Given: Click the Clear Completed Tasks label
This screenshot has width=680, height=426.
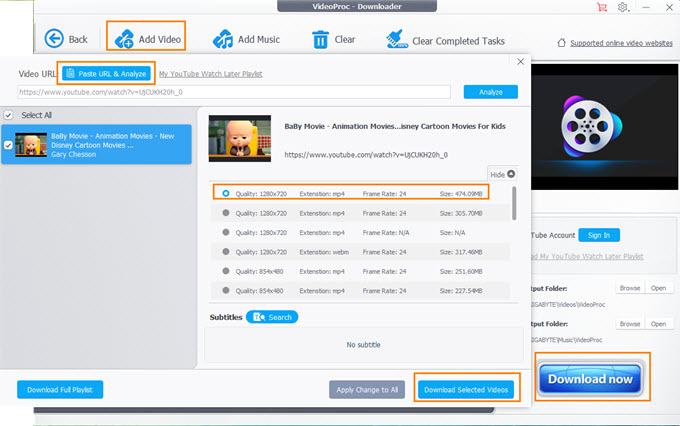Looking at the screenshot, I should [458, 41].
